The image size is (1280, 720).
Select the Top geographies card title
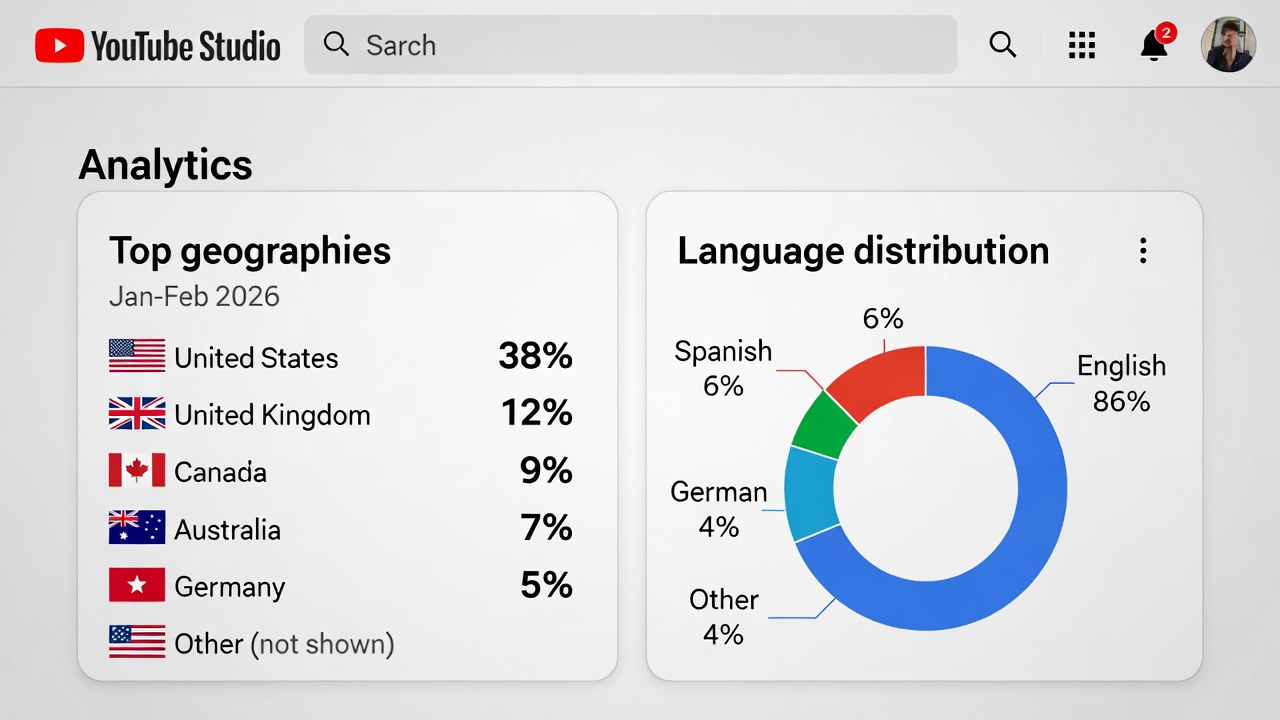(249, 251)
